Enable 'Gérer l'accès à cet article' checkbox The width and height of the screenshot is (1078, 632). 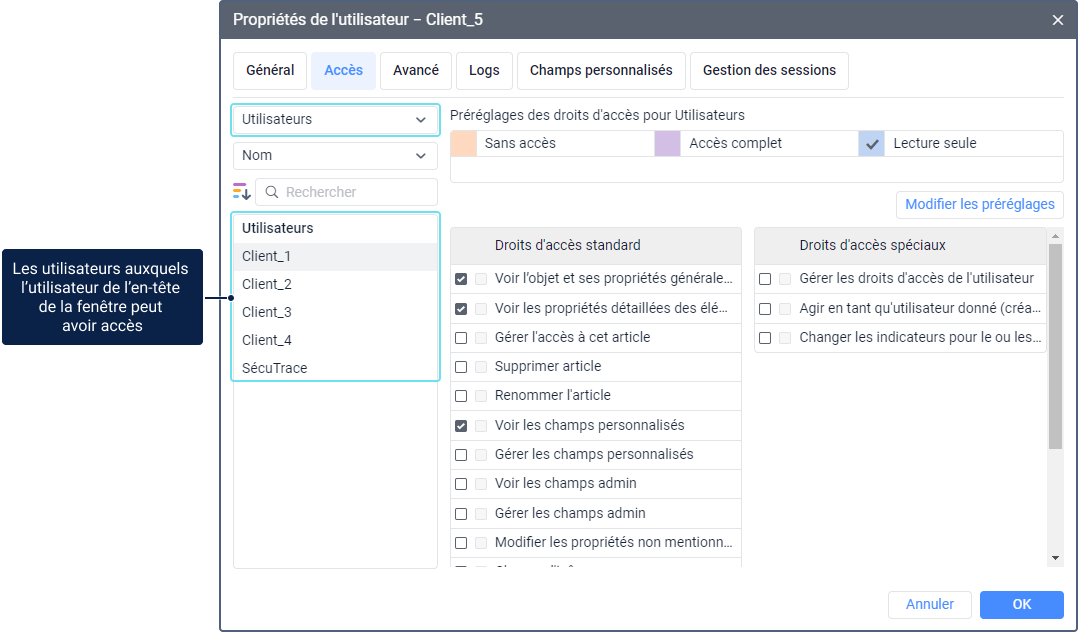[461, 338]
